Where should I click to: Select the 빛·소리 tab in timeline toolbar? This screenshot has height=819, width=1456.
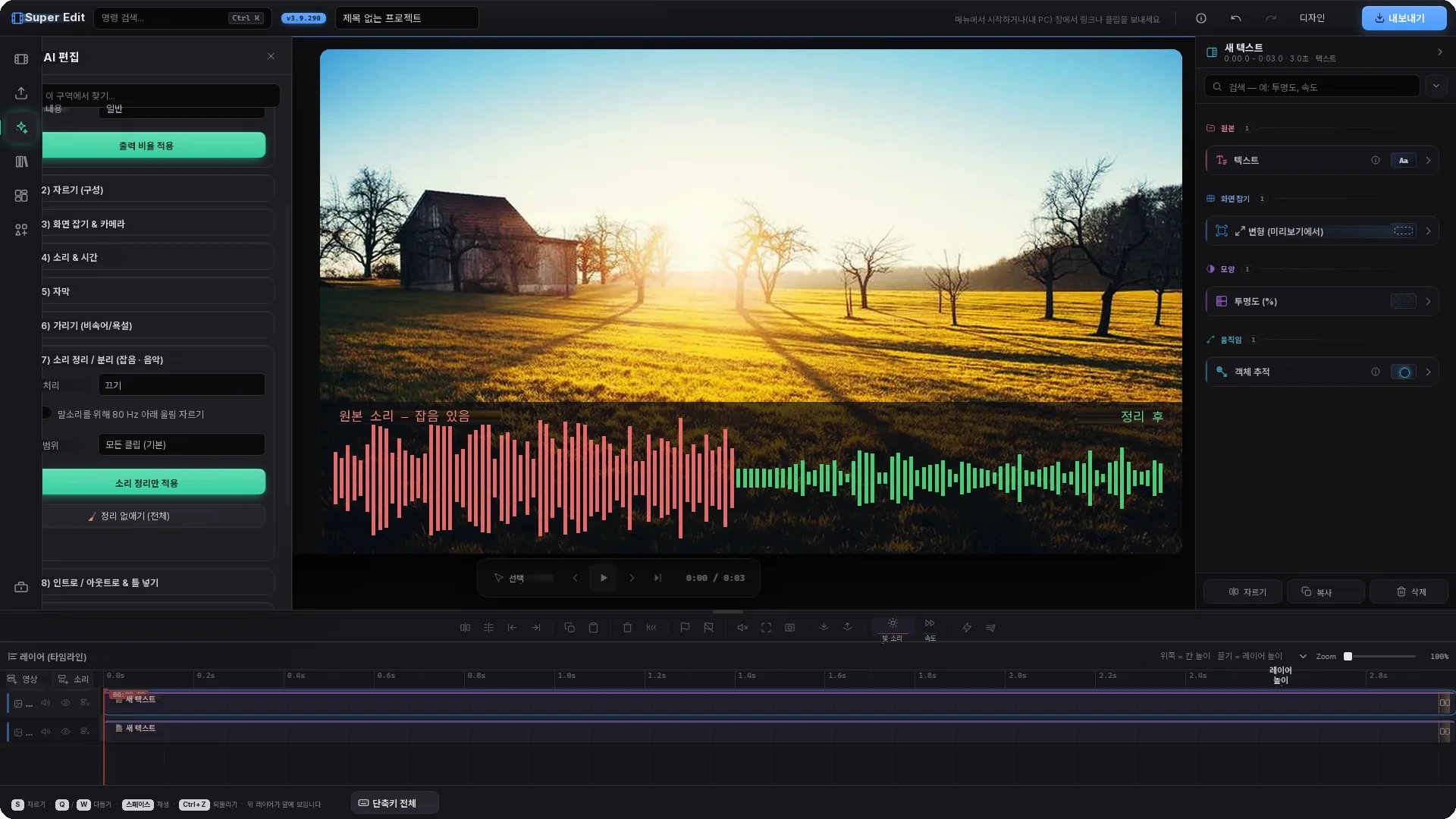point(893,630)
